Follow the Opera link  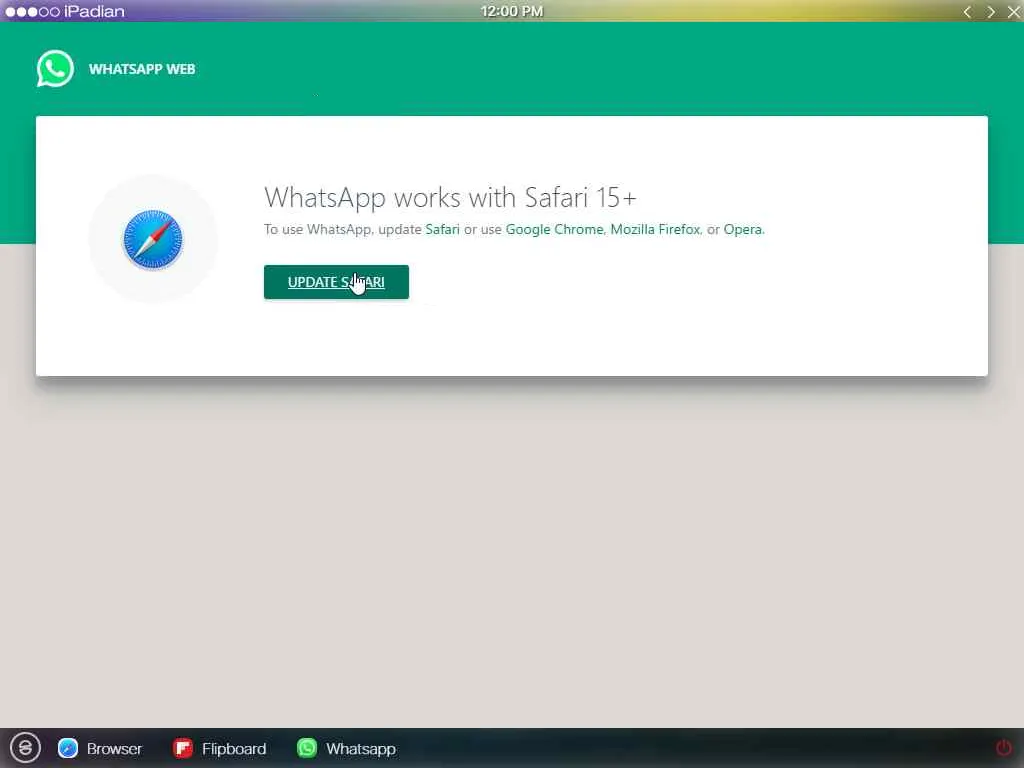coord(743,229)
